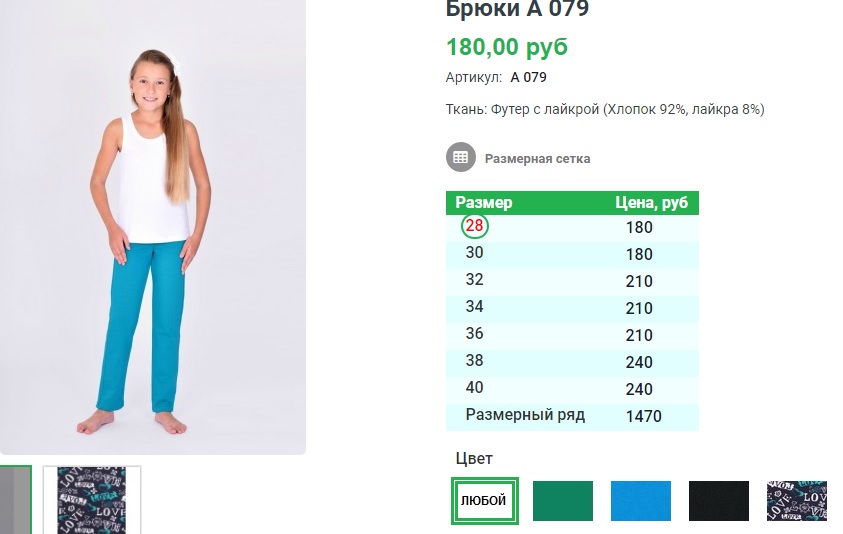Screen dimensions: 843x534
Task: Choose the green color swatch
Action: (x=562, y=501)
